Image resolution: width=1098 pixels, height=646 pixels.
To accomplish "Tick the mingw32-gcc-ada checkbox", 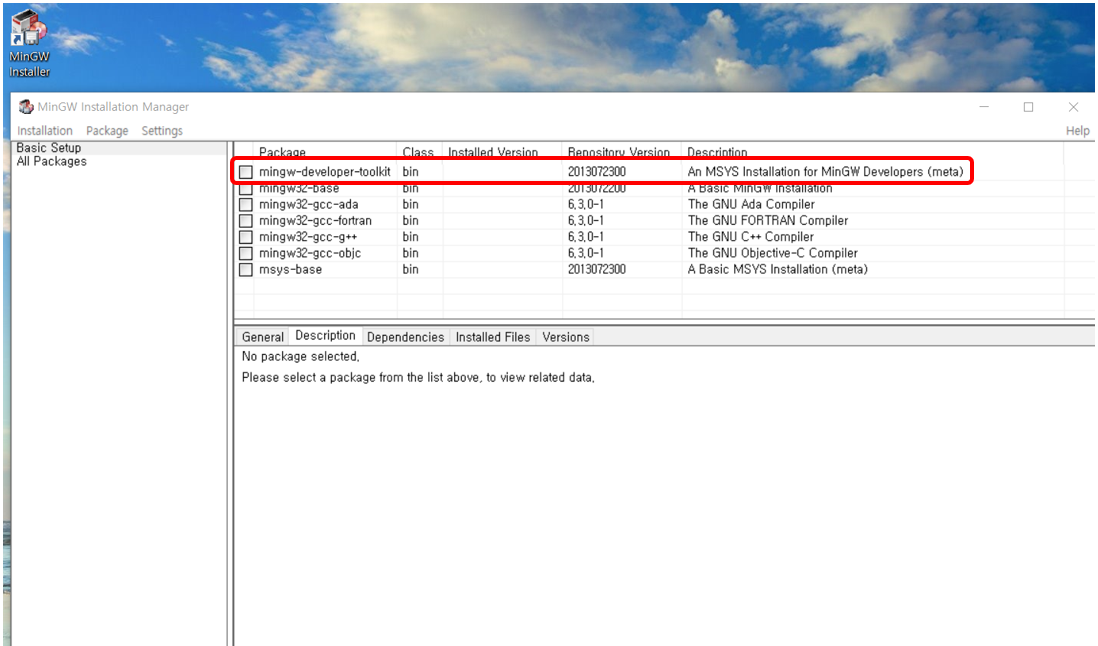I will coord(246,204).
